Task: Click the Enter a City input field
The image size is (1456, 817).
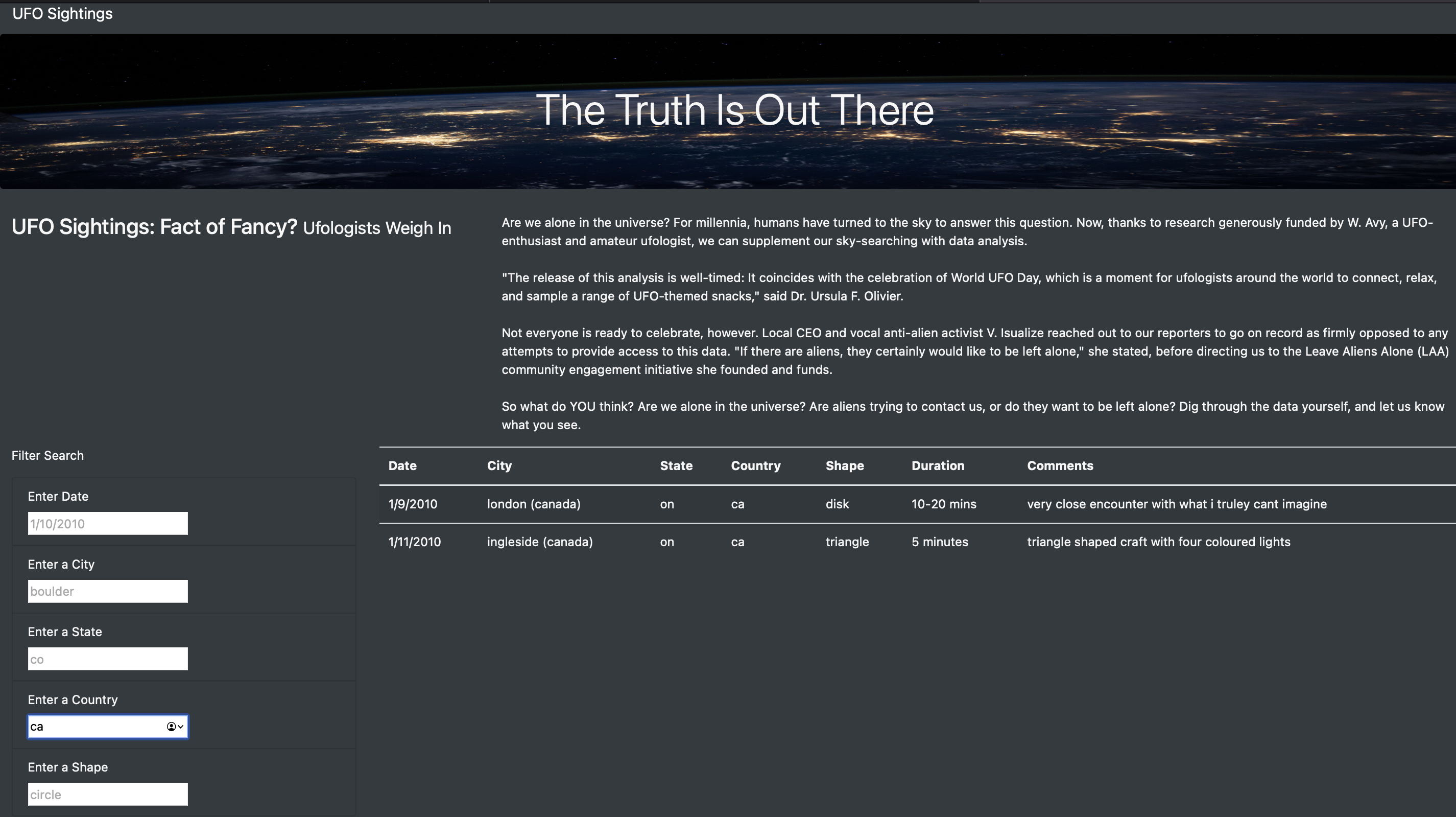Action: (107, 591)
